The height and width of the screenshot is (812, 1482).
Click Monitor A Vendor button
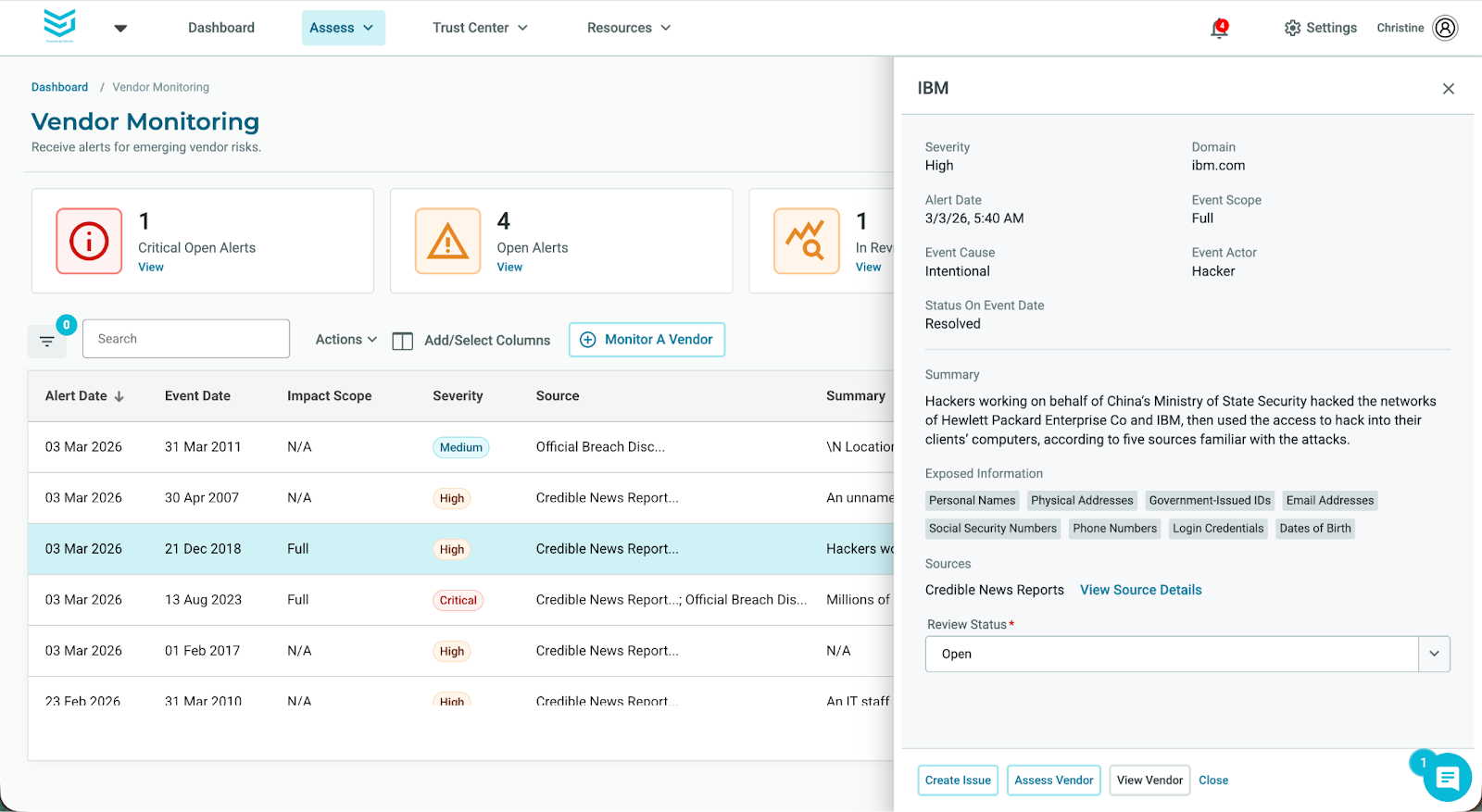click(x=647, y=340)
